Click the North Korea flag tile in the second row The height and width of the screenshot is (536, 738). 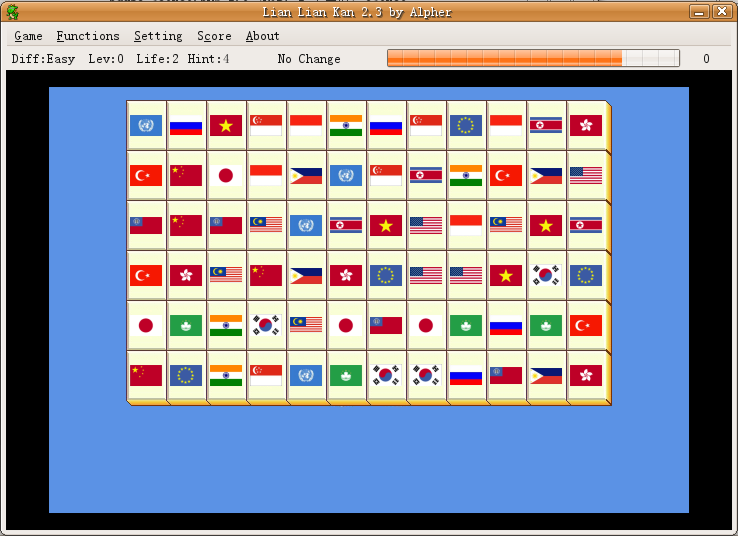click(x=426, y=176)
